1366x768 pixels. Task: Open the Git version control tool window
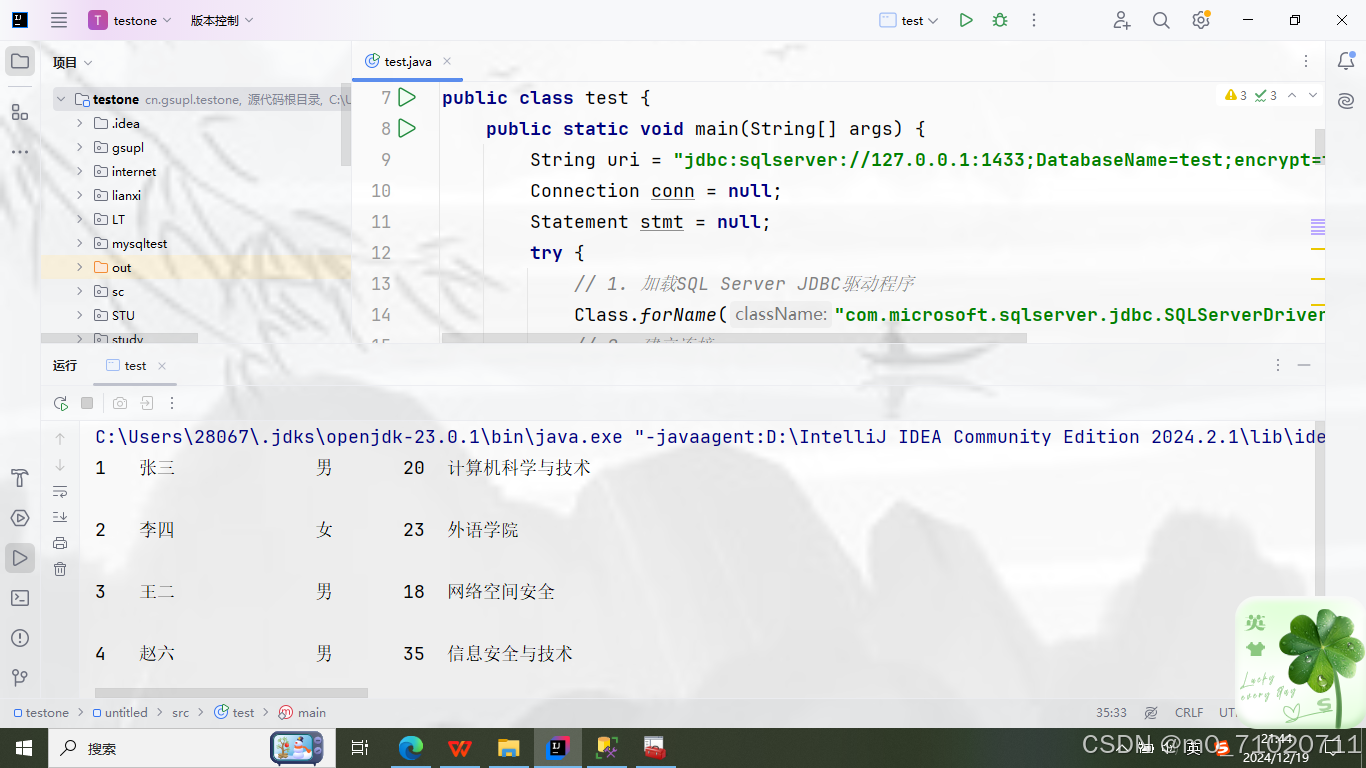tap(20, 678)
